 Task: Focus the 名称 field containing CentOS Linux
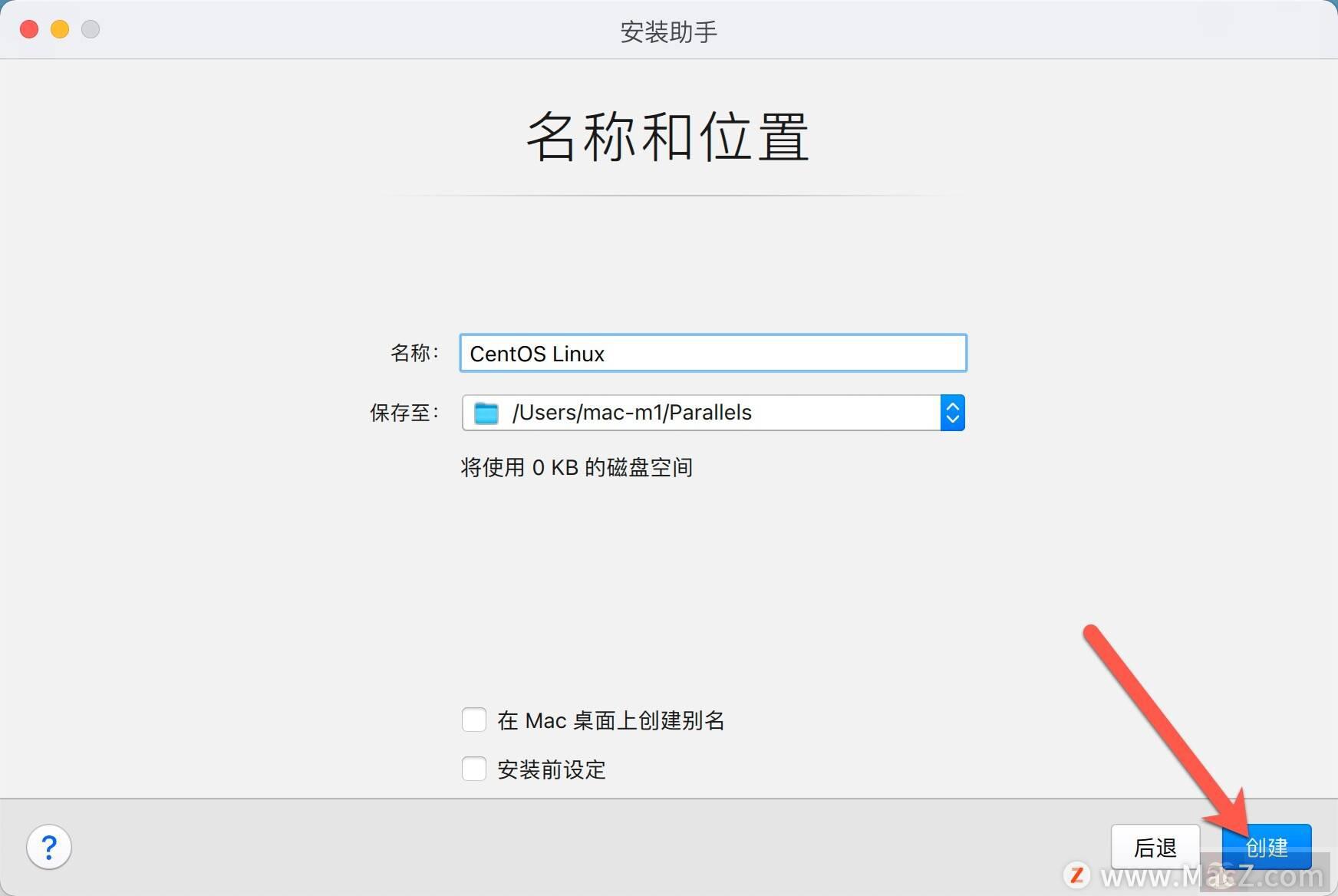[x=713, y=354]
